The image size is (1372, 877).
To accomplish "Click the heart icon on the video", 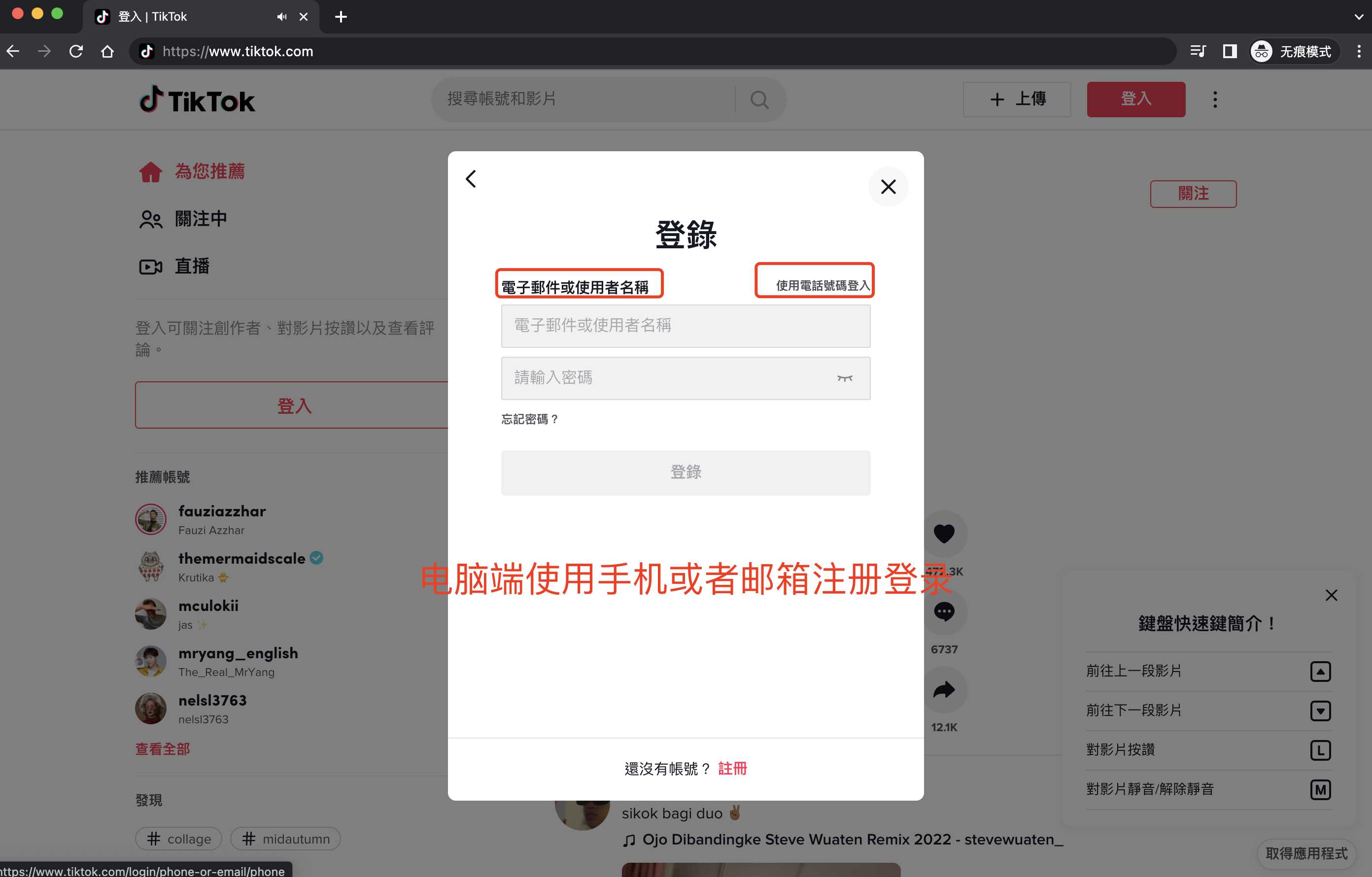I will click(944, 534).
